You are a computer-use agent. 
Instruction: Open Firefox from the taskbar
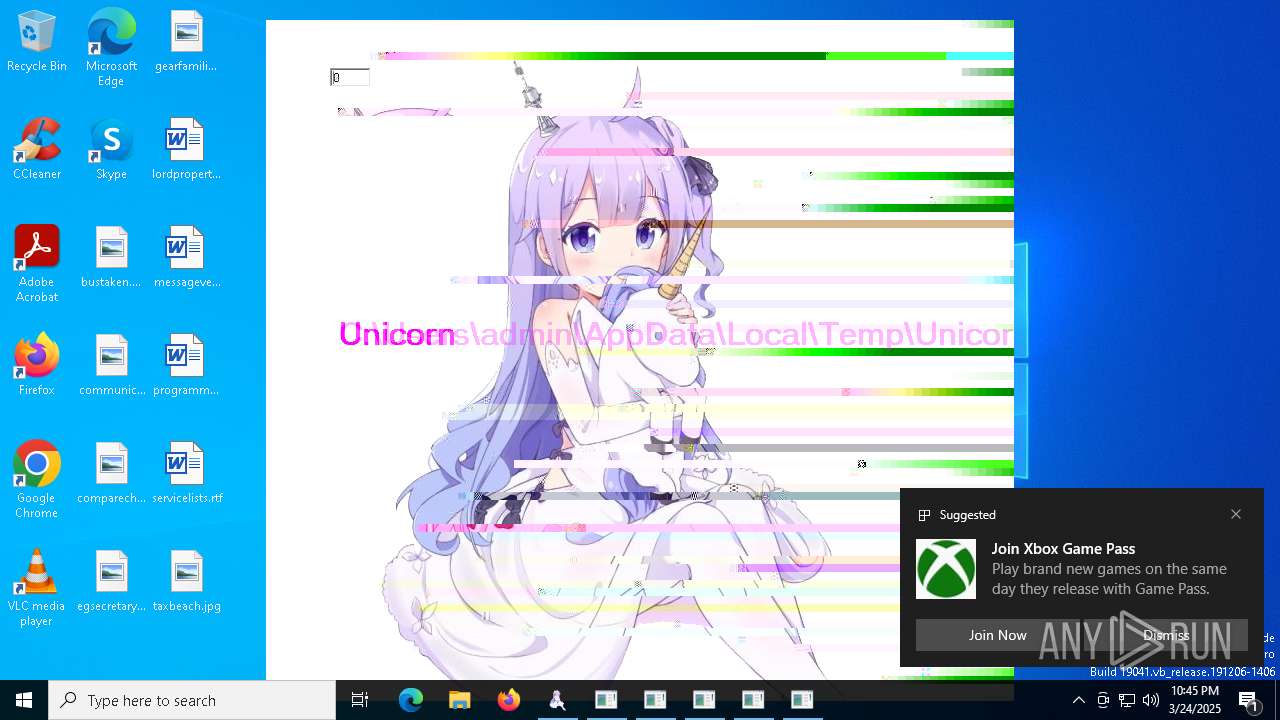tap(508, 700)
